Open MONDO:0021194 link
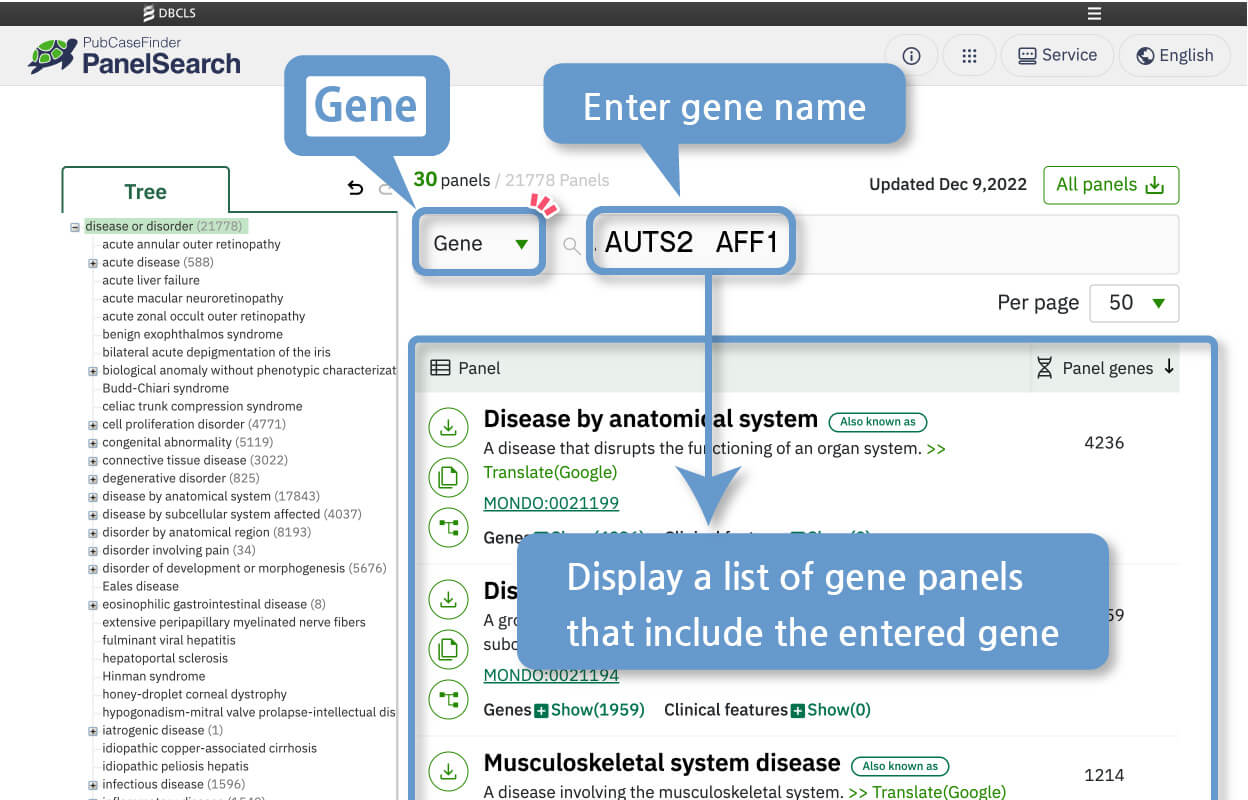This screenshot has height=800, width=1248. click(x=551, y=675)
